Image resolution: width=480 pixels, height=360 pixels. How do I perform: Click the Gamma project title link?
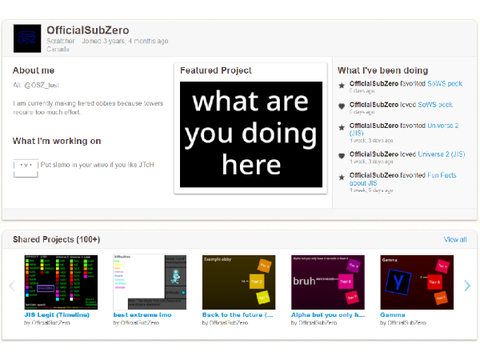(393, 315)
